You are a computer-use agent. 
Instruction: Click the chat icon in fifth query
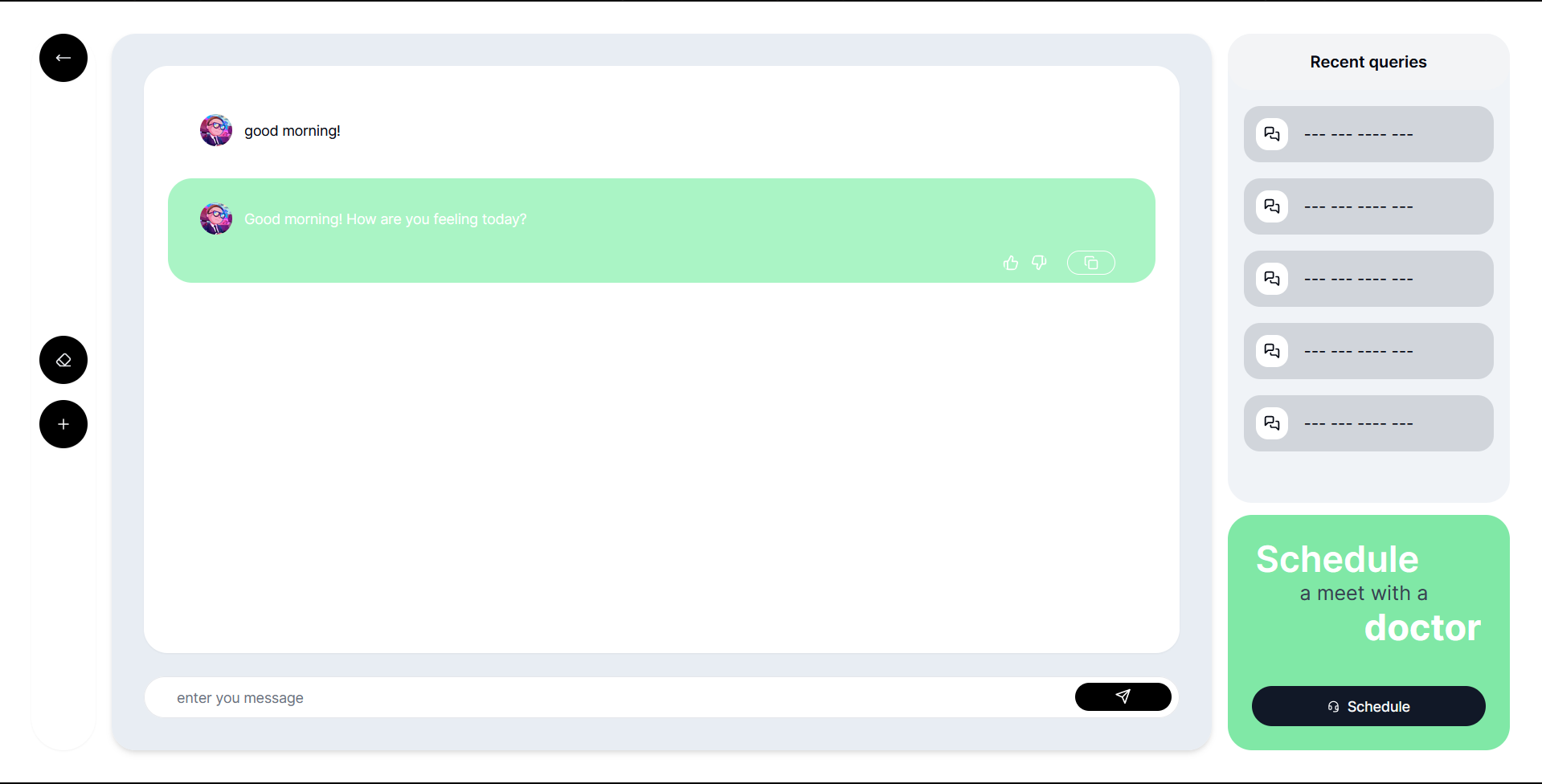pos(1272,423)
